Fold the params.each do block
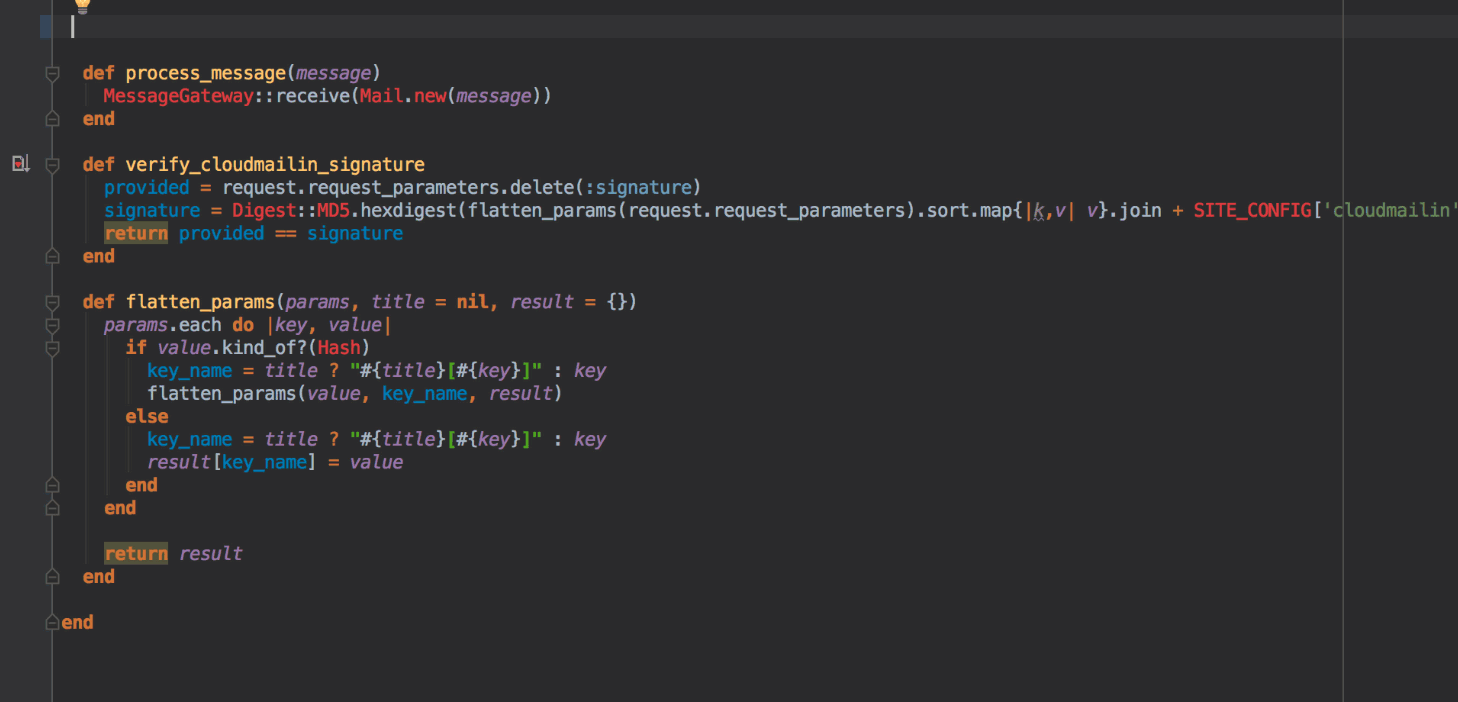1458x702 pixels. 52,325
